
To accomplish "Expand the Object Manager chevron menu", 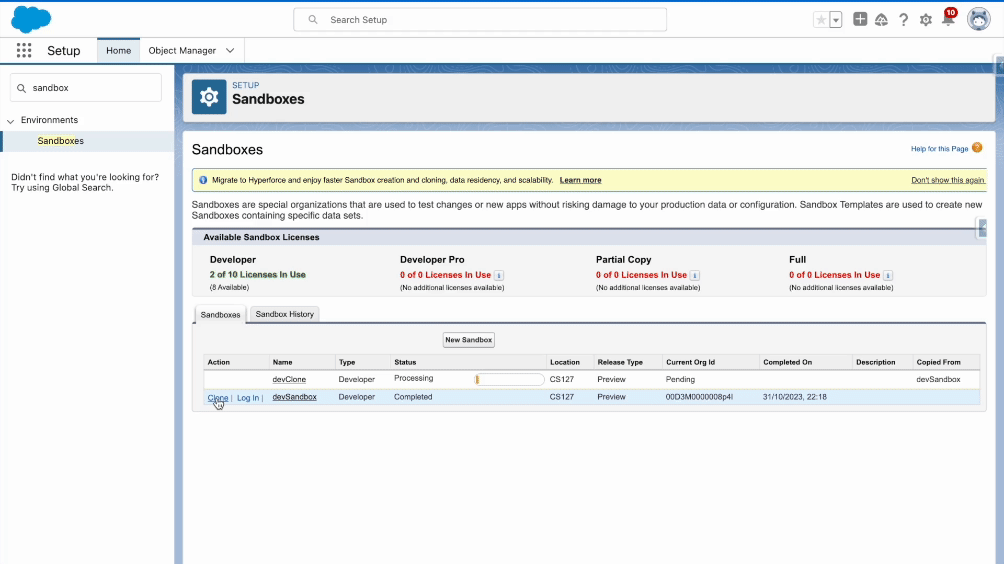I will coord(230,51).
